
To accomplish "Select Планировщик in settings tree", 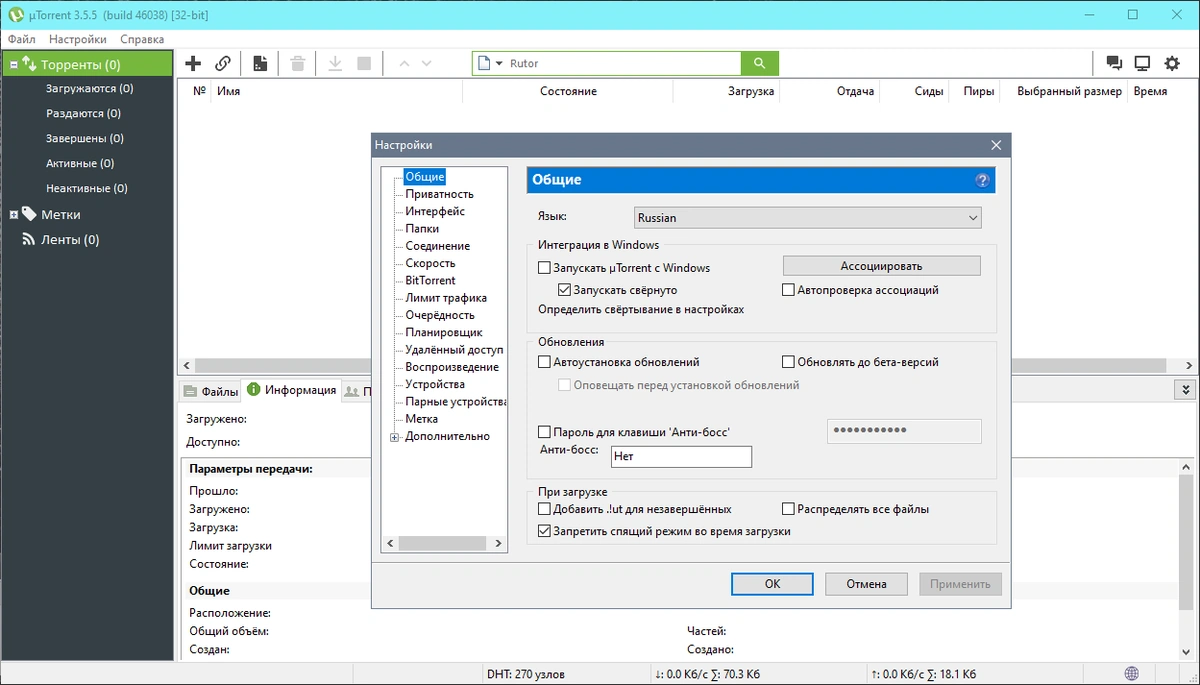I will click(x=444, y=332).
